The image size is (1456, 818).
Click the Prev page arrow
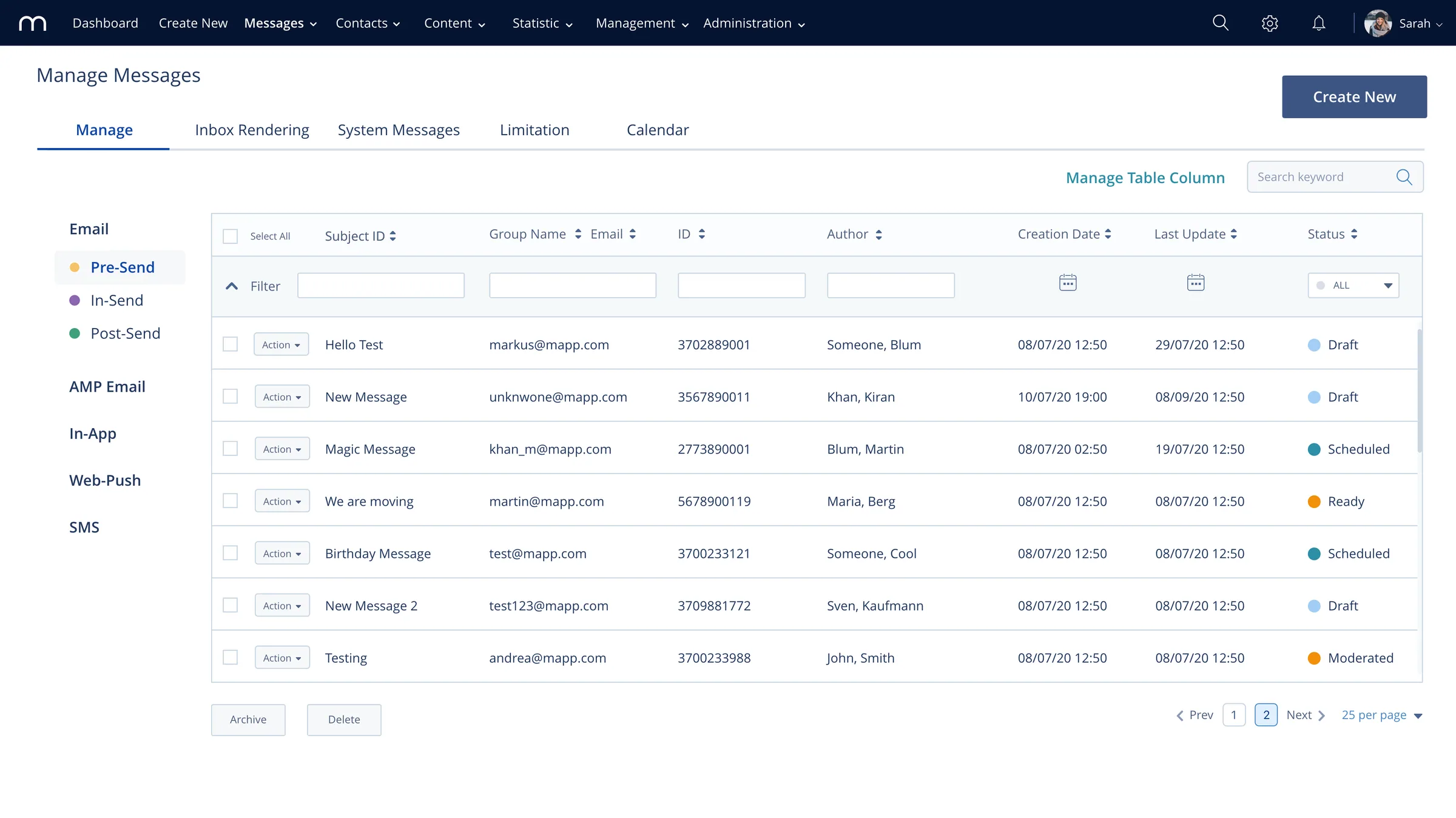coord(1180,716)
